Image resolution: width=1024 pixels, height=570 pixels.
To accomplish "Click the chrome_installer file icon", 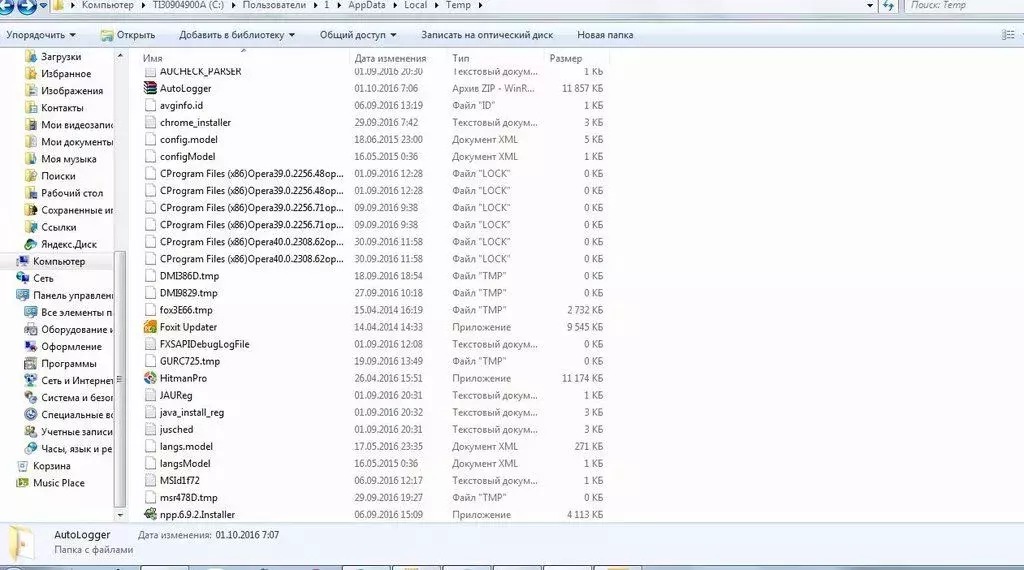I will [150, 122].
